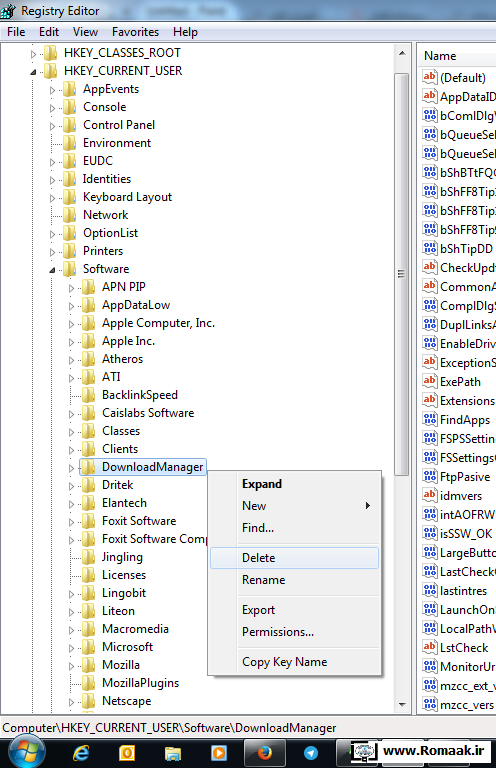496x768 pixels.
Task: Expand the AppEvents key arrow
Action: [x=52, y=90]
